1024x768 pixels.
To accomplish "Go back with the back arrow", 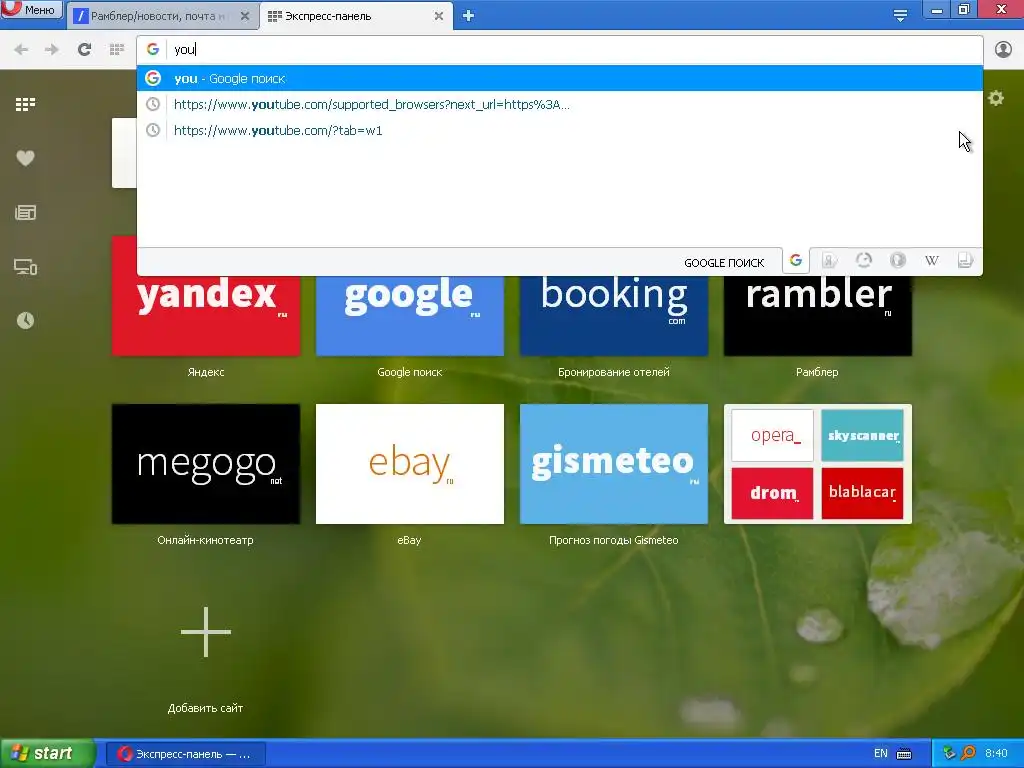I will [x=21, y=50].
